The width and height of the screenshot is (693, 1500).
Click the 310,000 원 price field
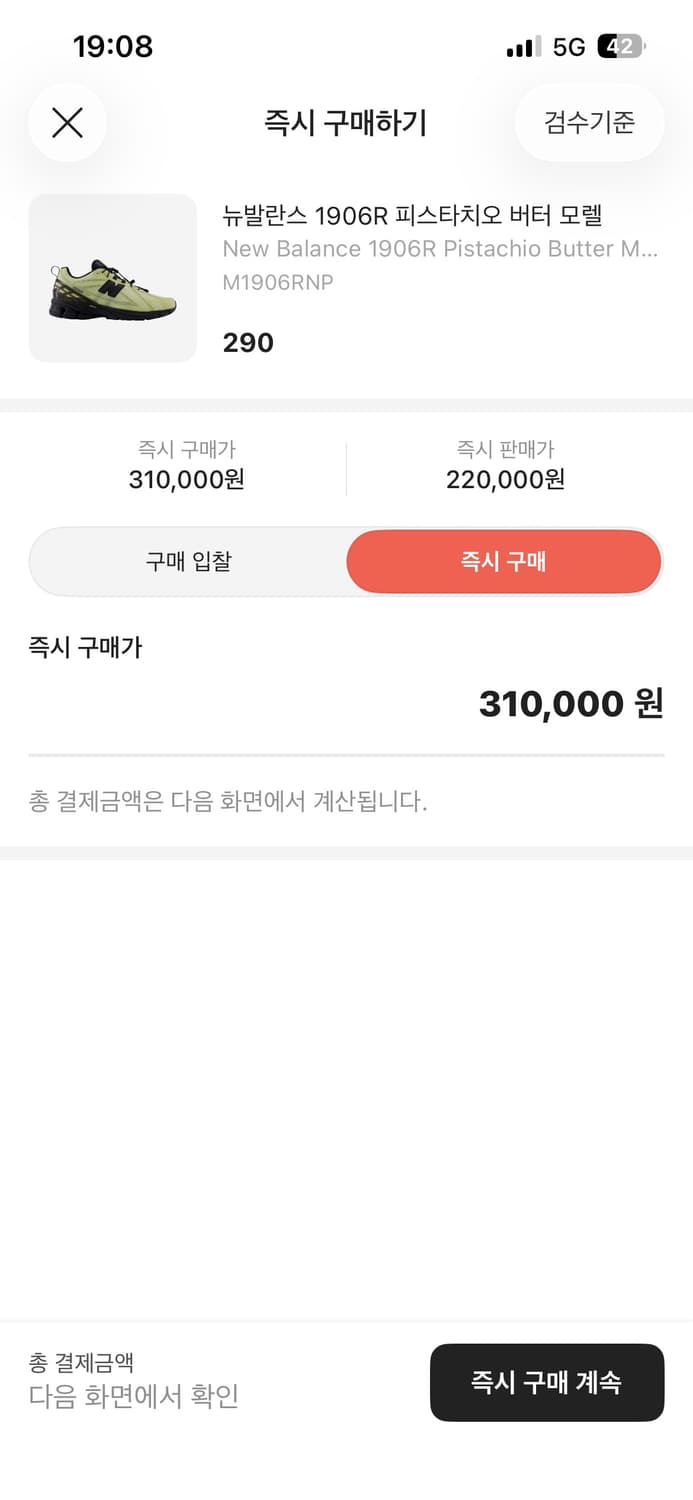point(567,703)
